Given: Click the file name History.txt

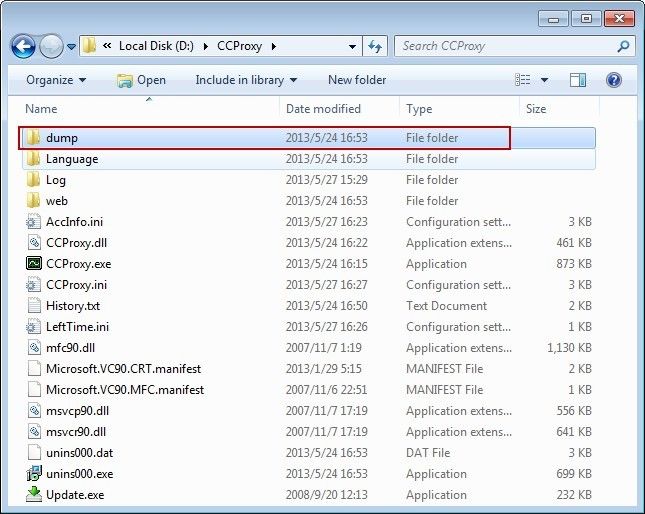Looking at the screenshot, I should coord(73,306).
